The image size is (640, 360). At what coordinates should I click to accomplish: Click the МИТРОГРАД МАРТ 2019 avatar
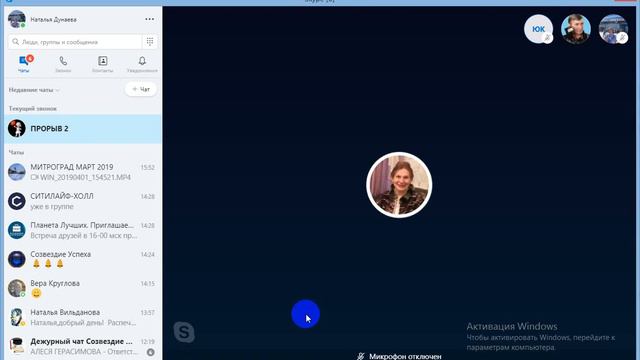tap(17, 172)
